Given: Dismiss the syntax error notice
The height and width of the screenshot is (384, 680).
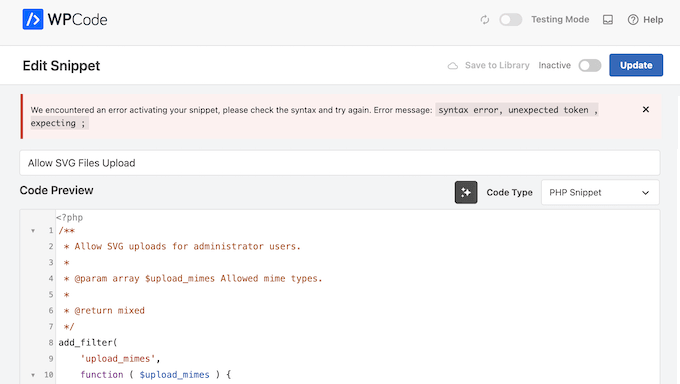Looking at the screenshot, I should coord(646,109).
